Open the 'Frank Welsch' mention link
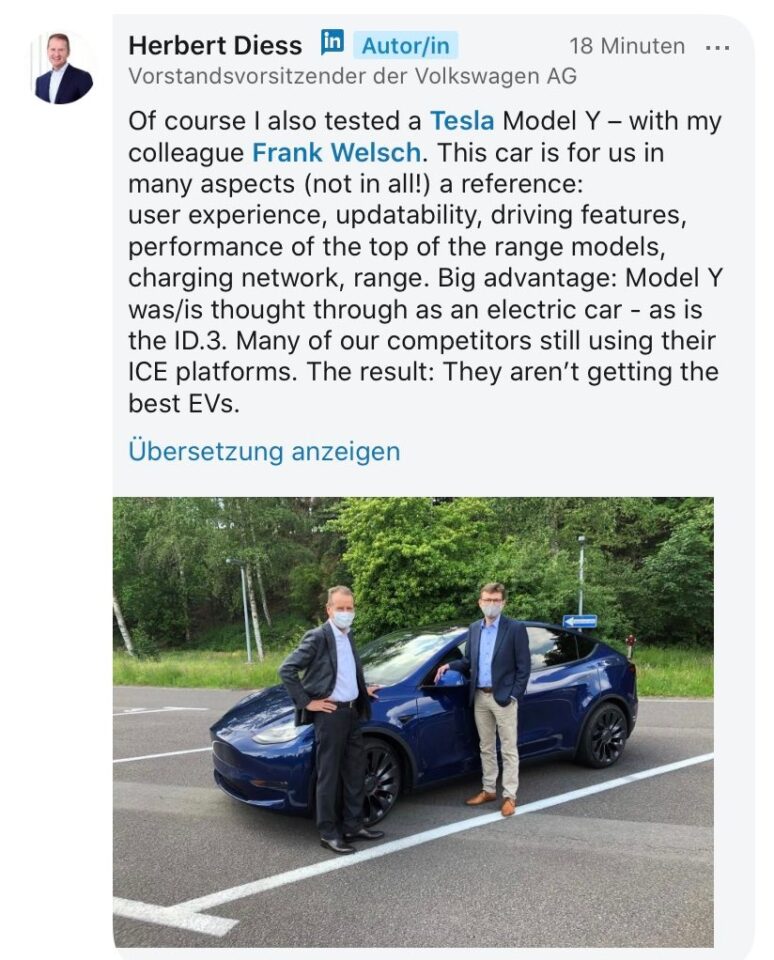Viewport: 774px width, 960px height. 336,152
